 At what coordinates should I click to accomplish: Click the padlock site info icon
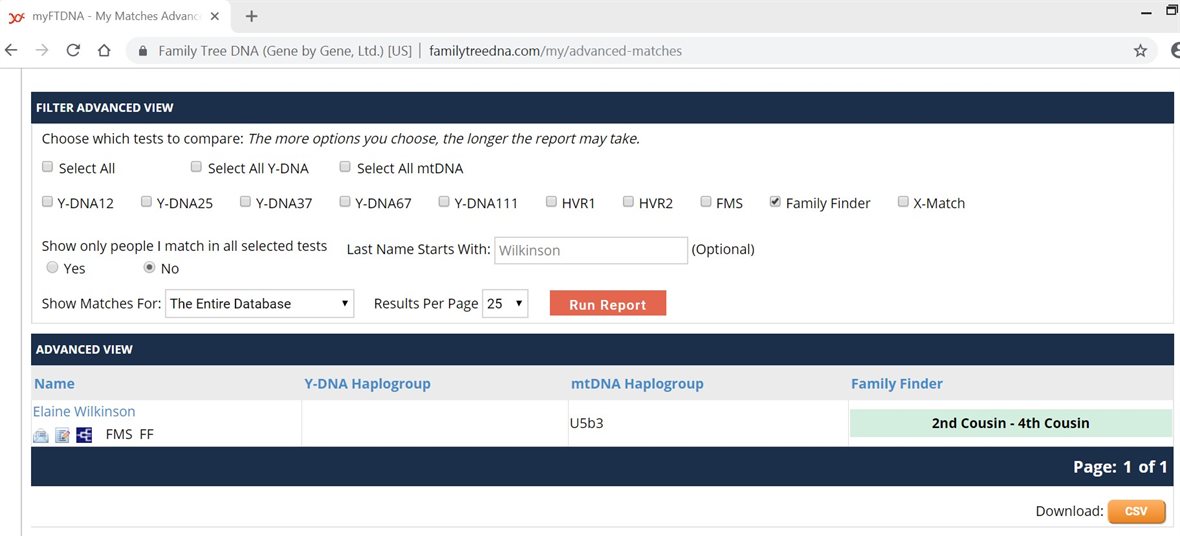click(143, 51)
